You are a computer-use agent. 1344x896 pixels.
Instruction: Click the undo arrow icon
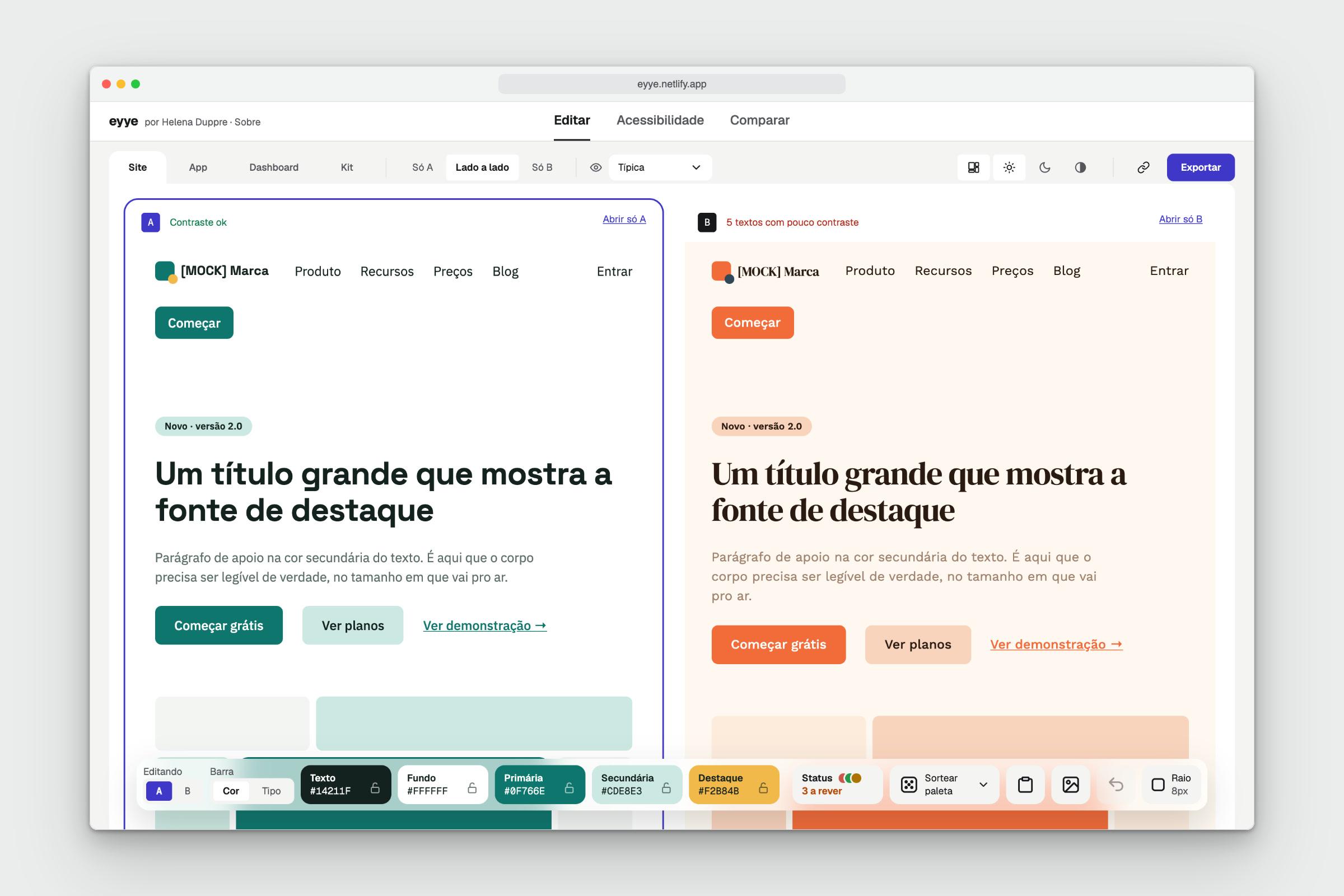1116,785
